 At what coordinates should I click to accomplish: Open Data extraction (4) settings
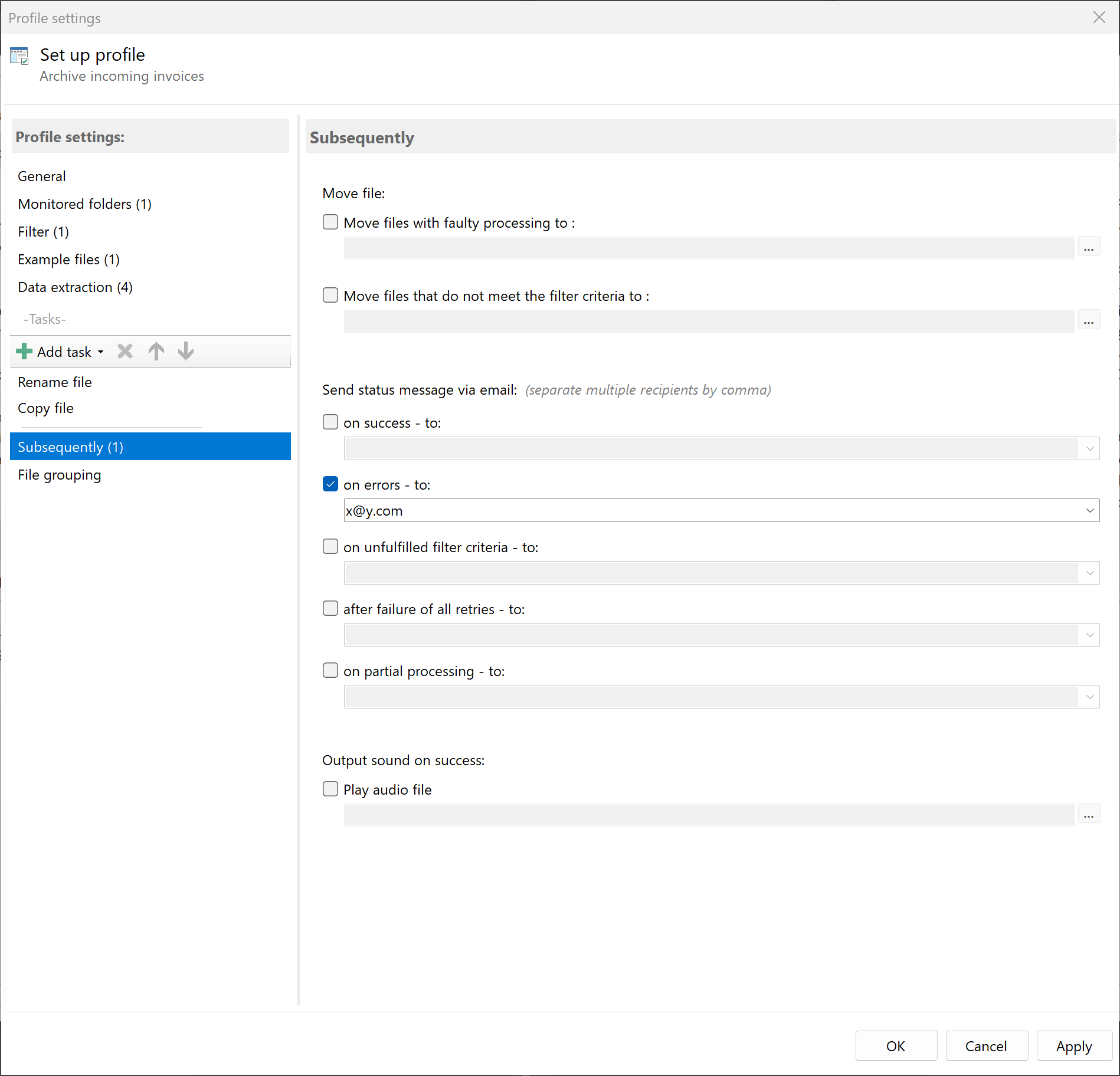[x=75, y=287]
